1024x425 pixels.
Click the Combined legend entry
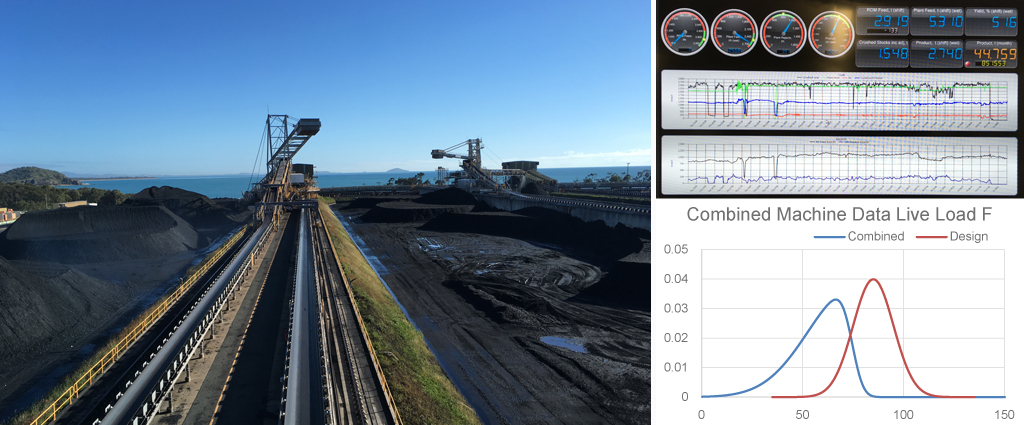[x=866, y=237]
